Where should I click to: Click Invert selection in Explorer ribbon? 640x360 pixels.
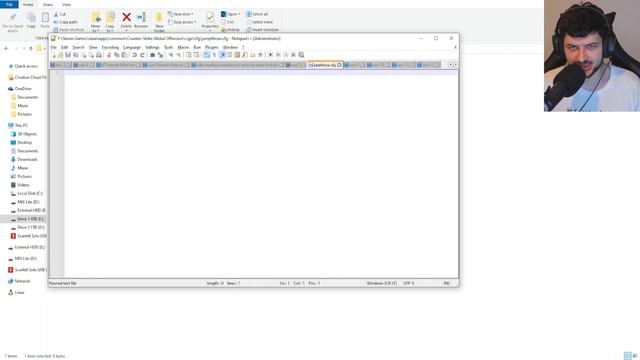[262, 30]
